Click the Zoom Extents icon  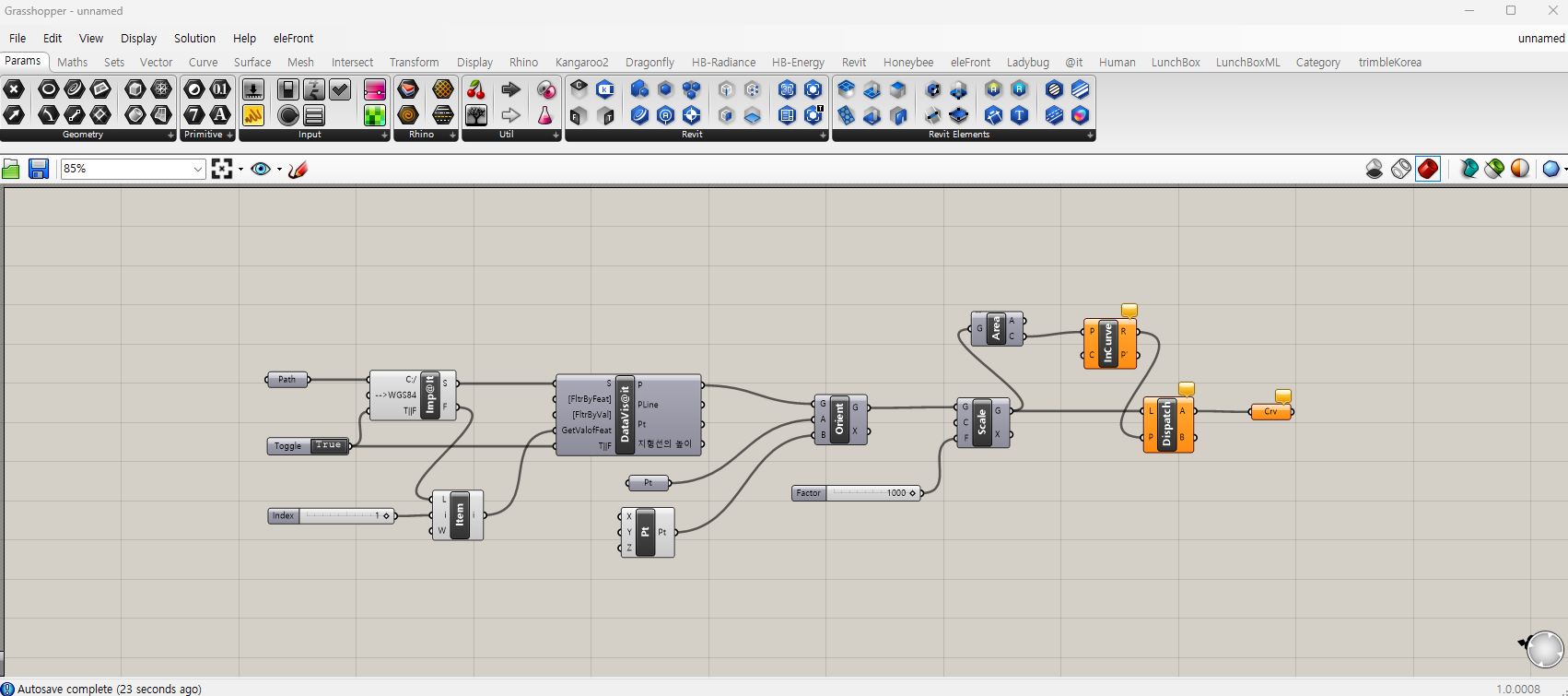click(x=222, y=169)
